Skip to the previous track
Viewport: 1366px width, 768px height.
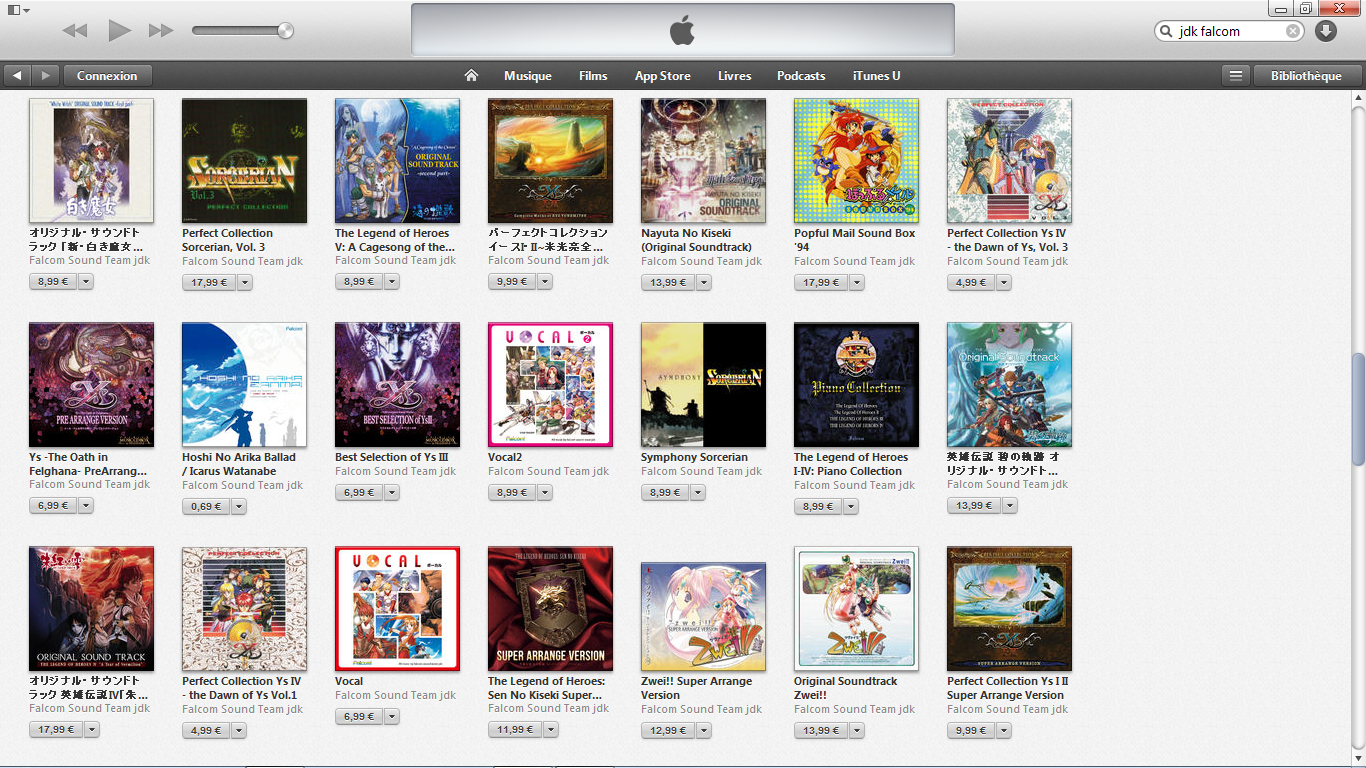[75, 31]
